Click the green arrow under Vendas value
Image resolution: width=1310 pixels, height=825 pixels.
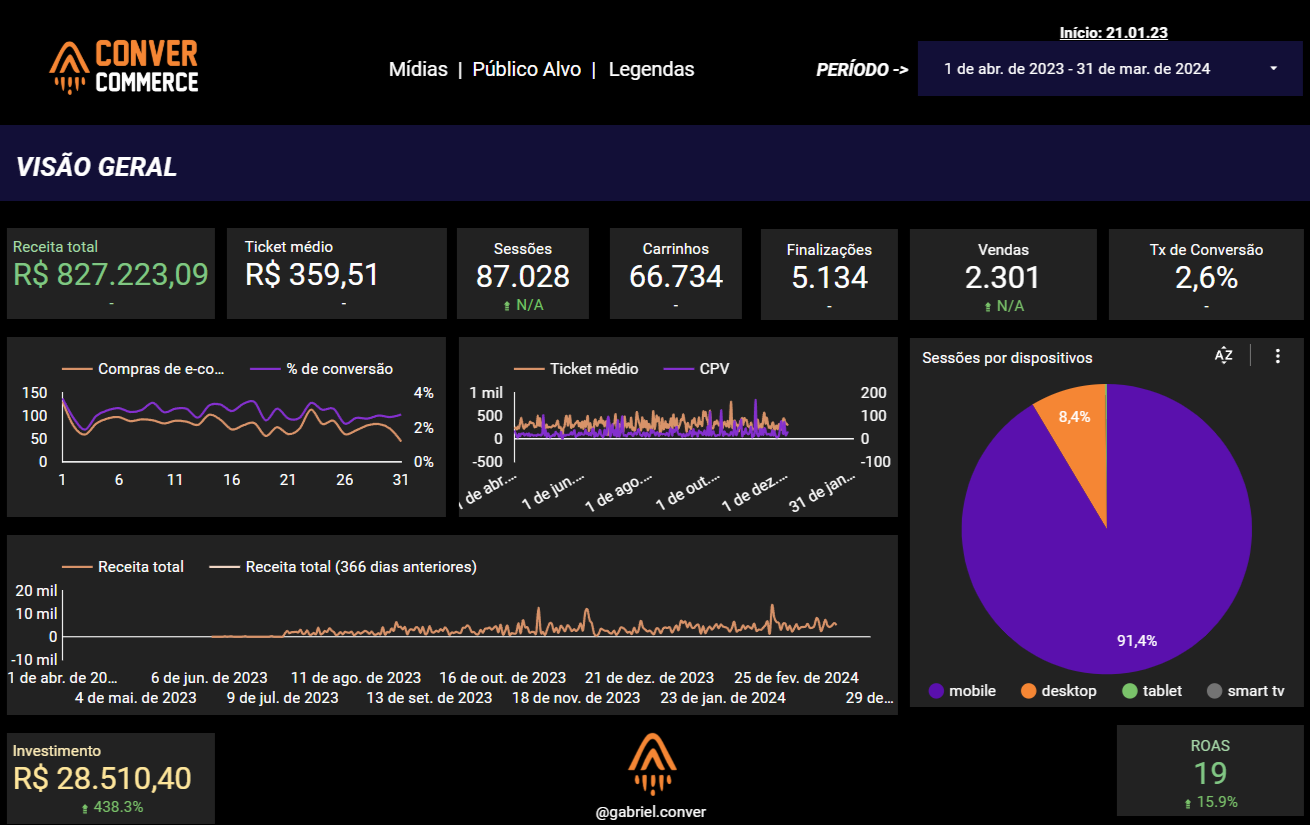(988, 306)
